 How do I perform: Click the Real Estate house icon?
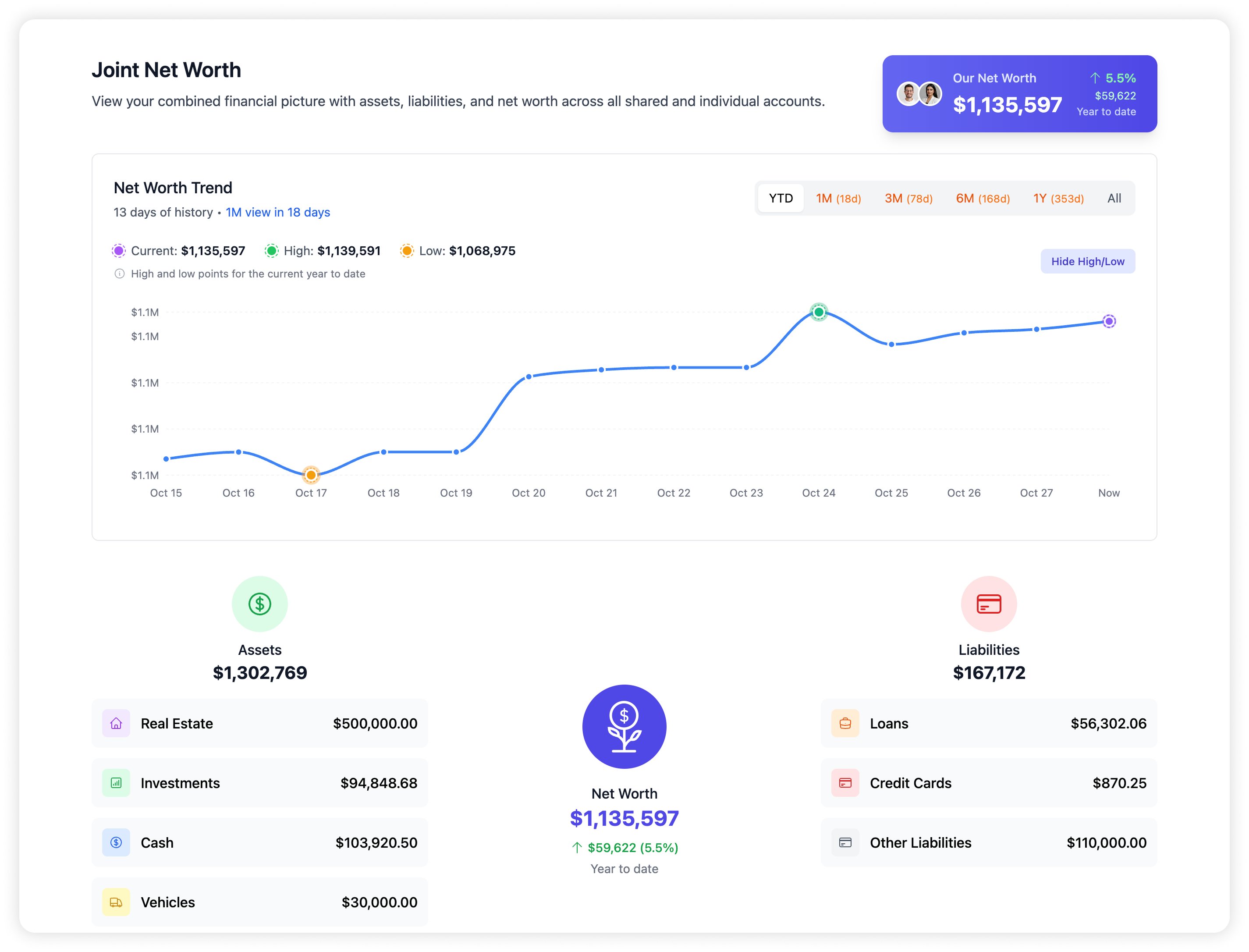point(116,723)
